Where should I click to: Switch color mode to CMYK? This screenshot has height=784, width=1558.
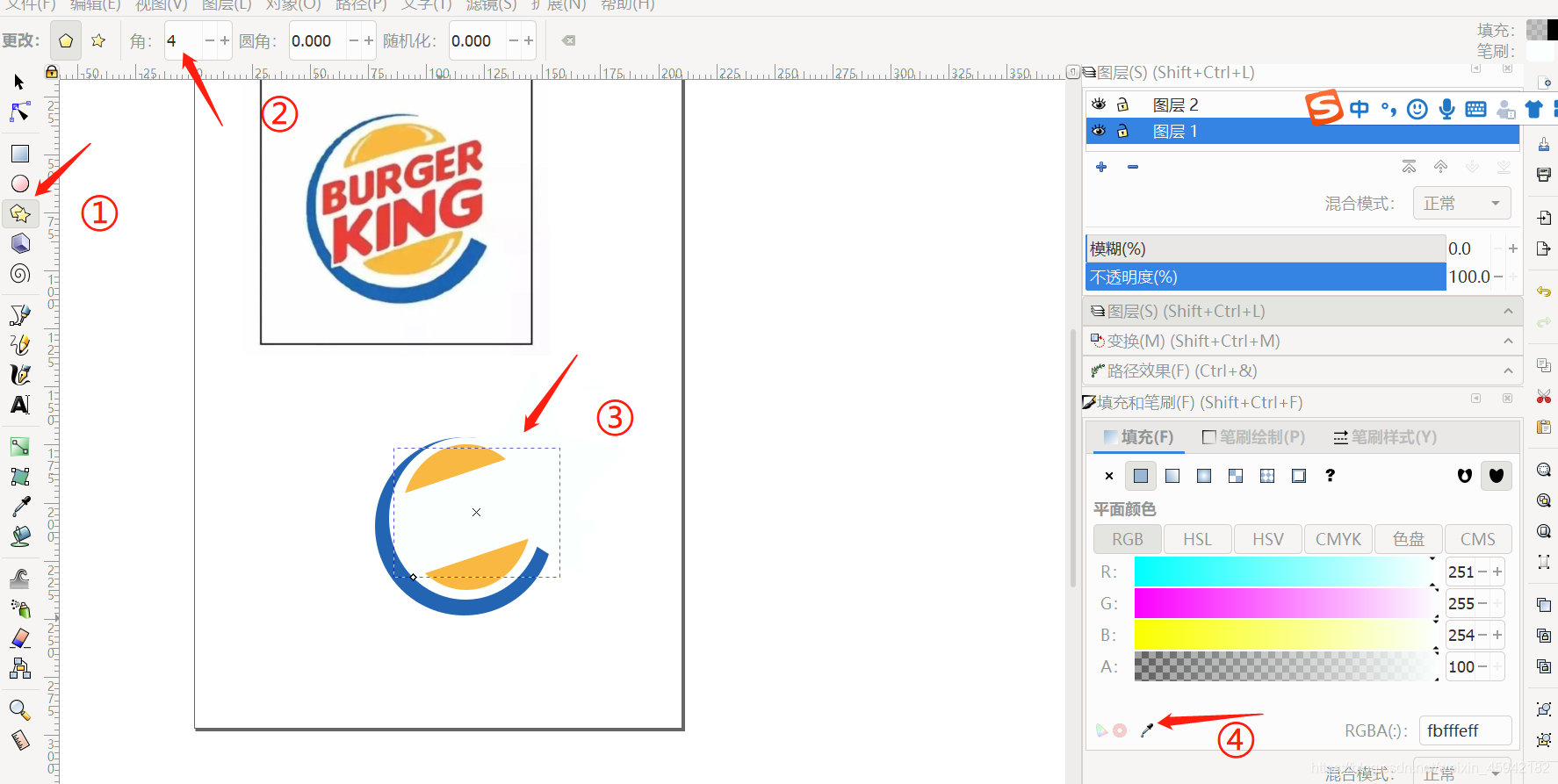(1338, 539)
